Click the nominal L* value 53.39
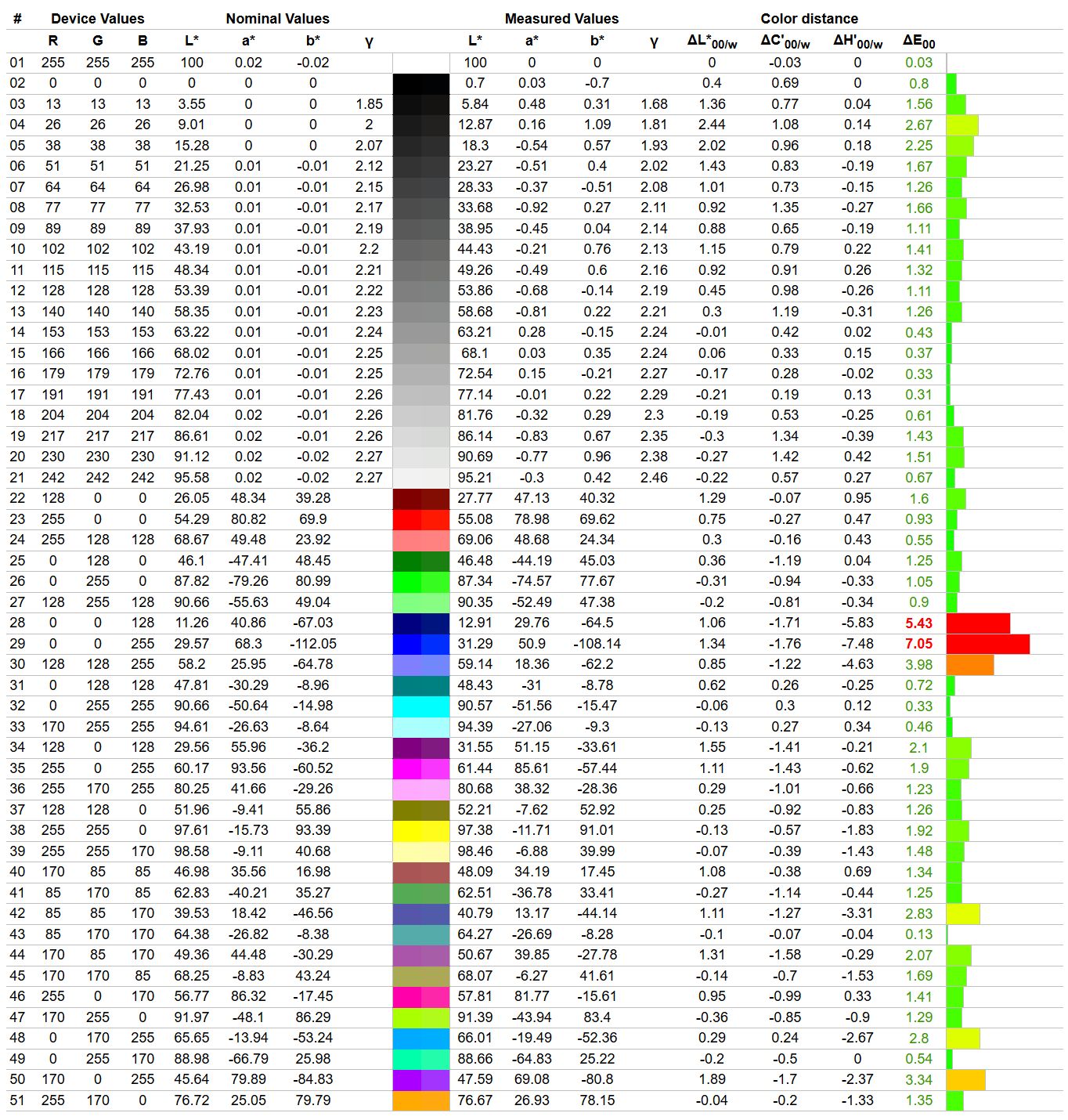1068x1120 pixels. tap(192, 291)
